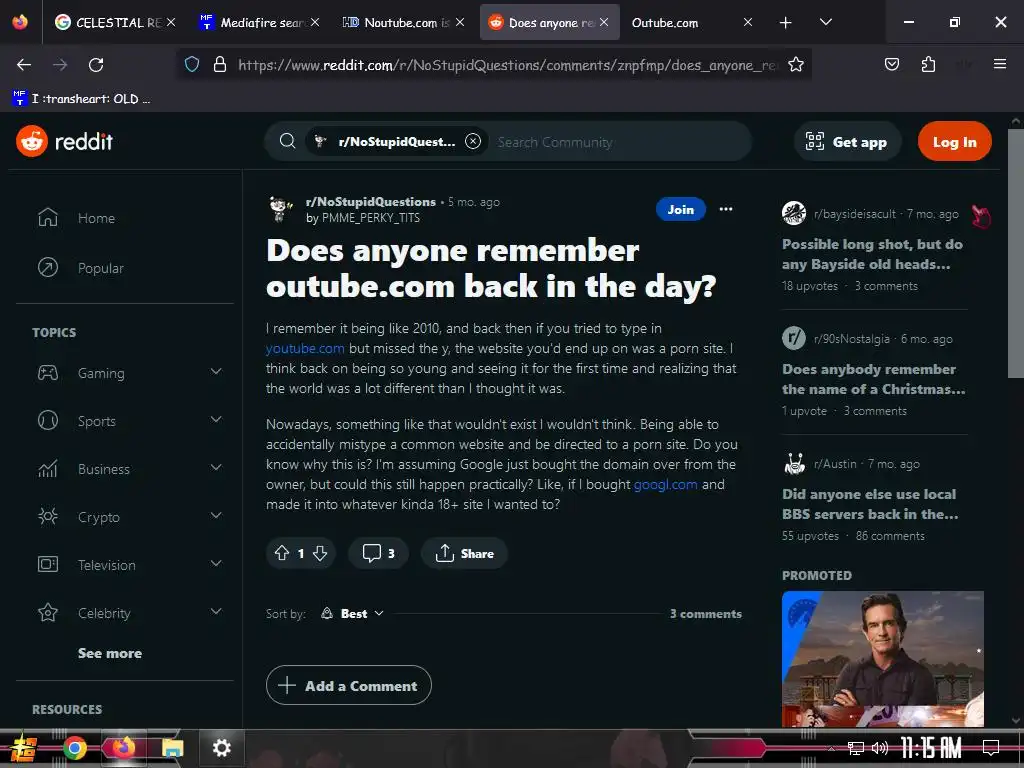Click the page vertical scrollbar
This screenshot has width=1024, height=768.
pyautogui.click(x=1015, y=253)
